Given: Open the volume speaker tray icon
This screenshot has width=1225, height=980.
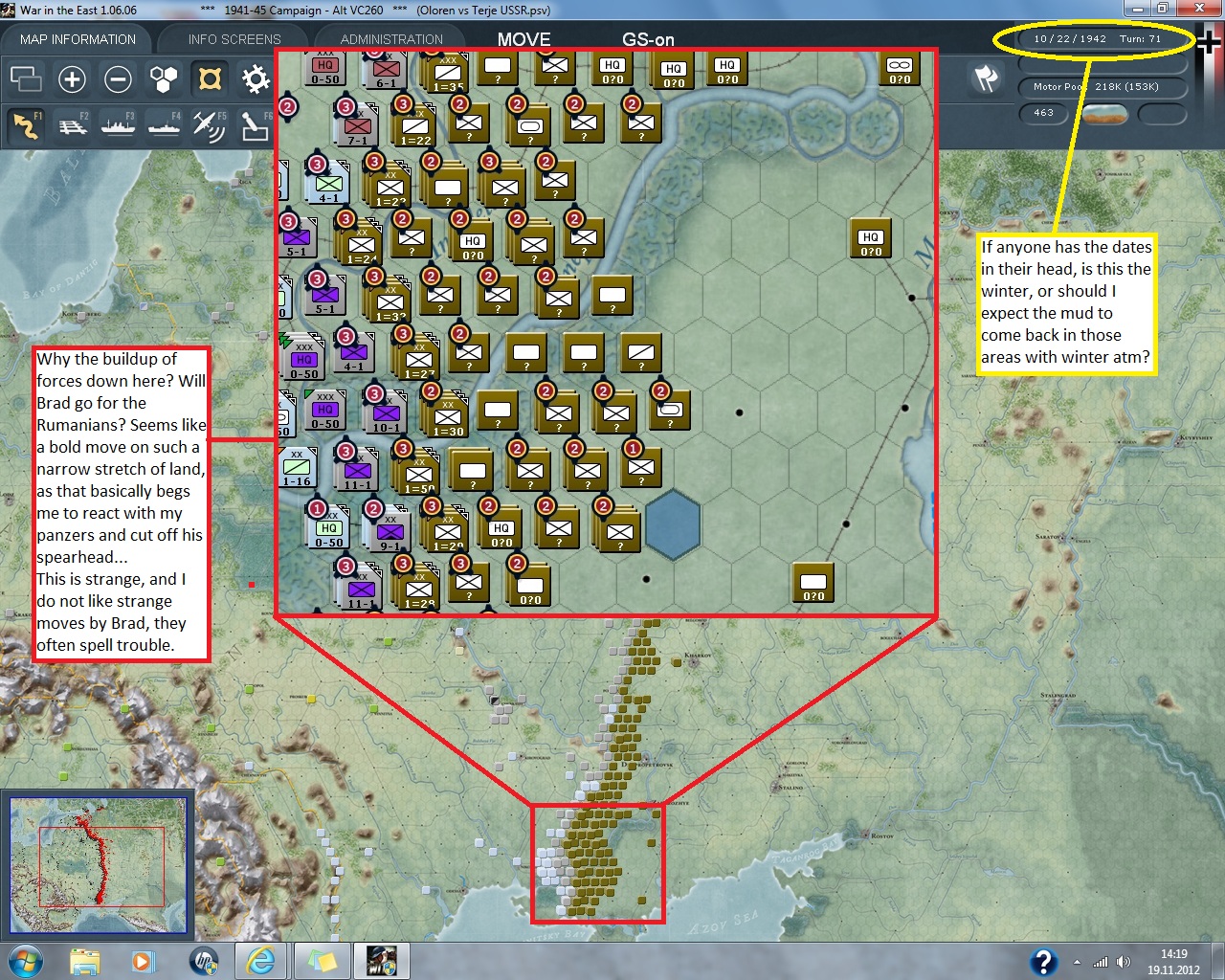Looking at the screenshot, I should click(x=1123, y=962).
